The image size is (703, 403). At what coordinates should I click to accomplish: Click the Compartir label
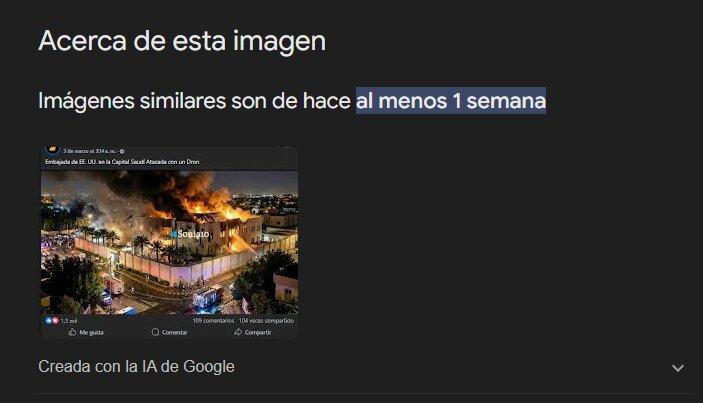click(x=258, y=333)
